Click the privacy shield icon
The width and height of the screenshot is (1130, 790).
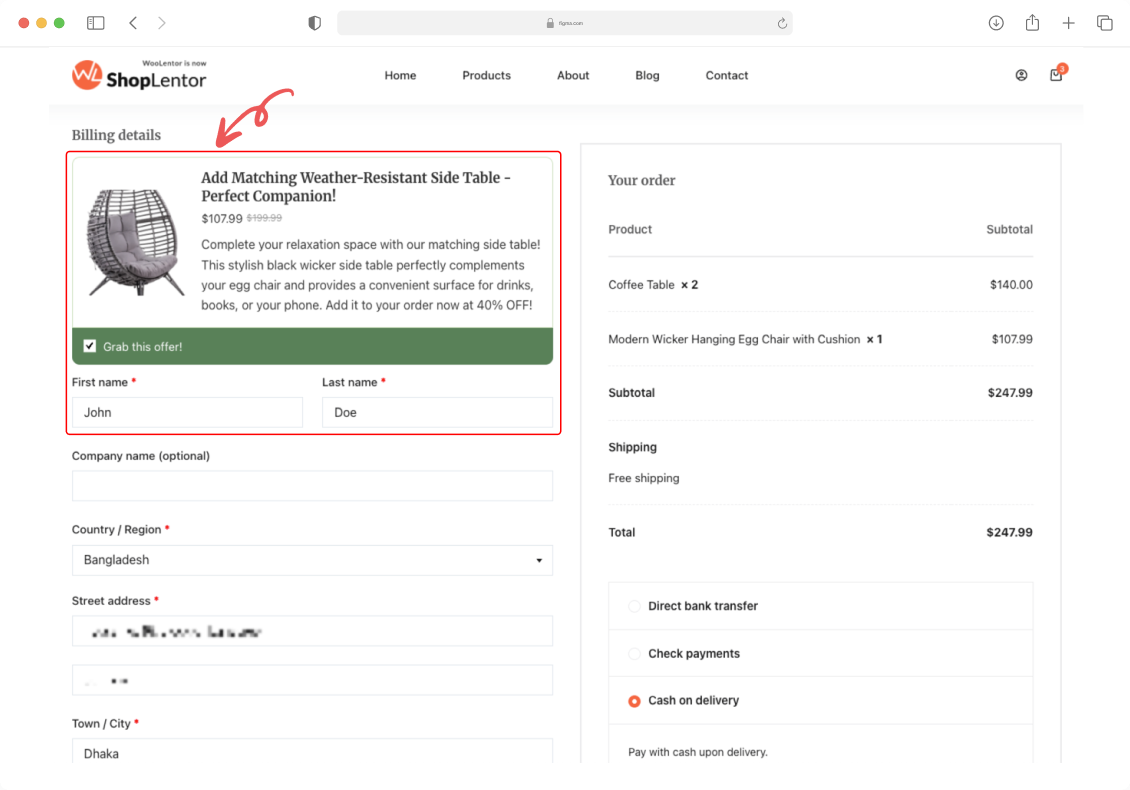click(314, 23)
